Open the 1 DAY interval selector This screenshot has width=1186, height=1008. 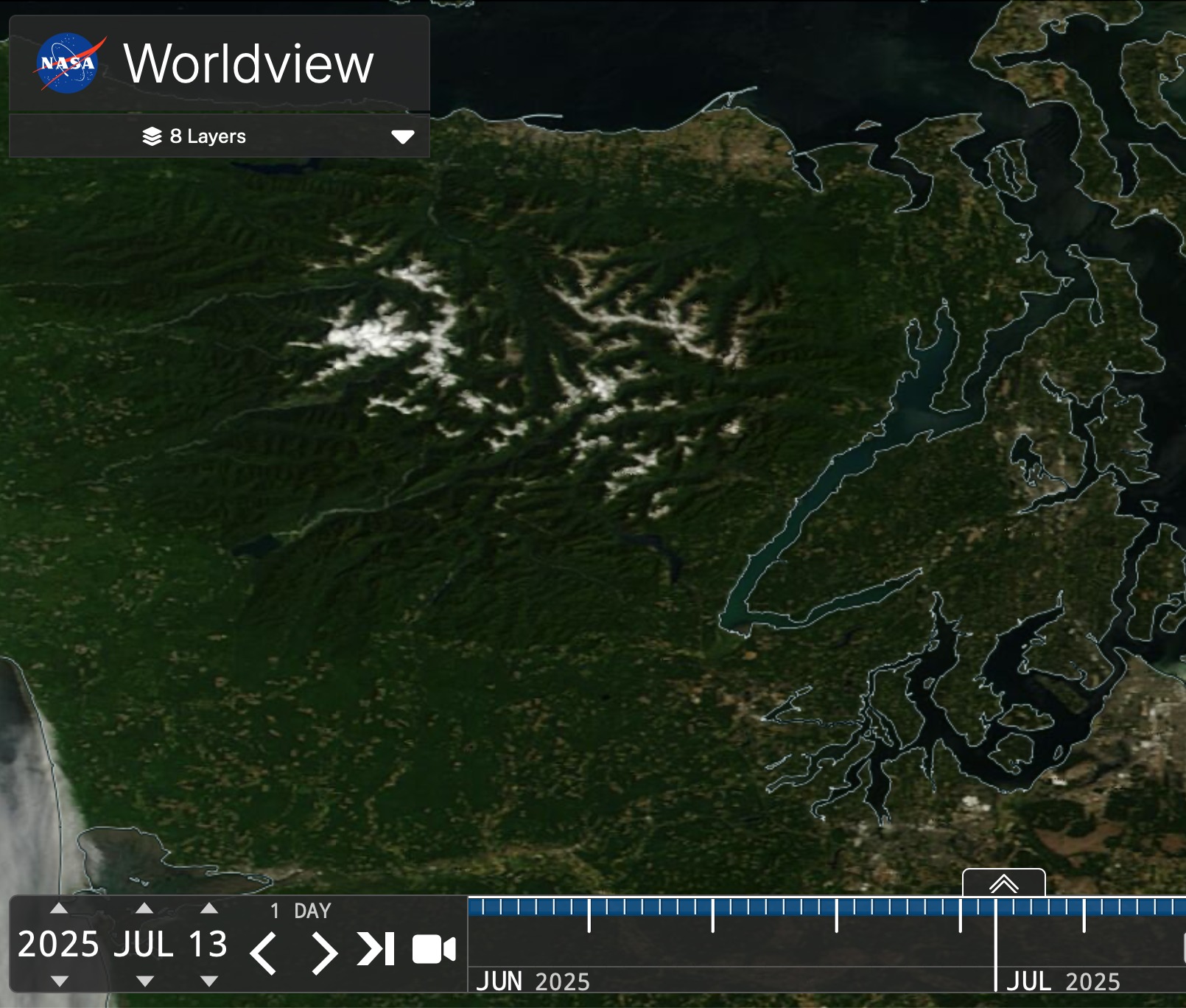[301, 911]
